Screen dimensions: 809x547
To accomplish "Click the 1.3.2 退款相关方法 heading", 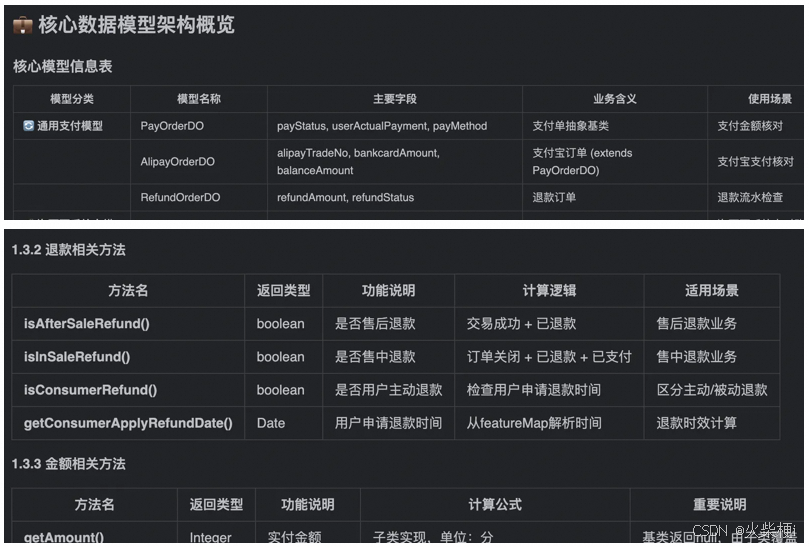I will point(69,250).
